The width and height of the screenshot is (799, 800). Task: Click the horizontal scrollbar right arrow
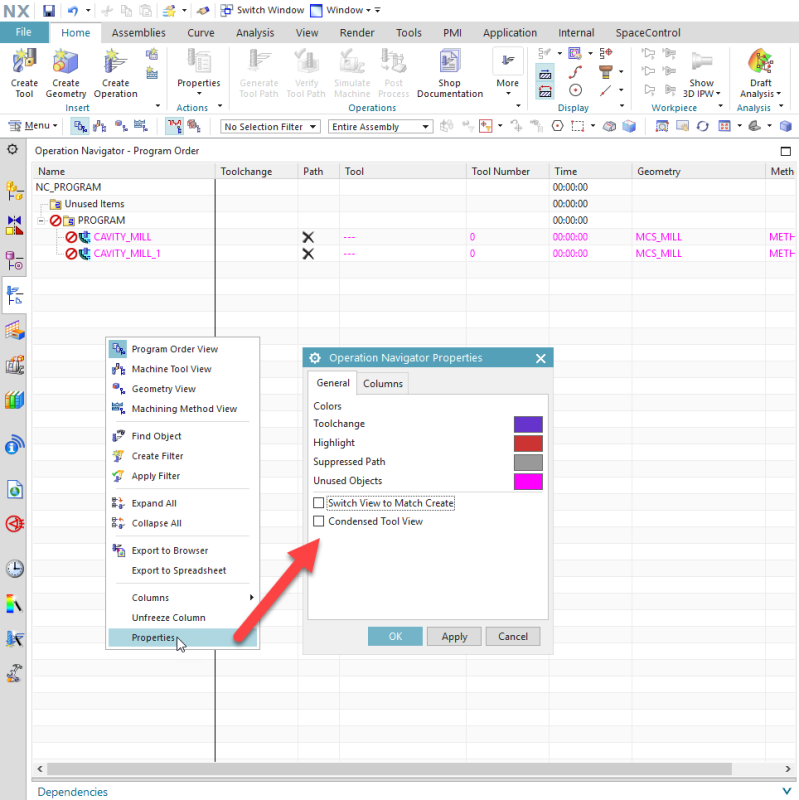pos(788,768)
